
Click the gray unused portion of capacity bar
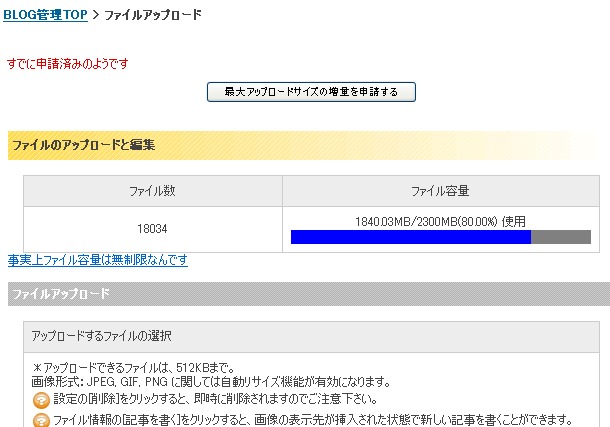561,237
